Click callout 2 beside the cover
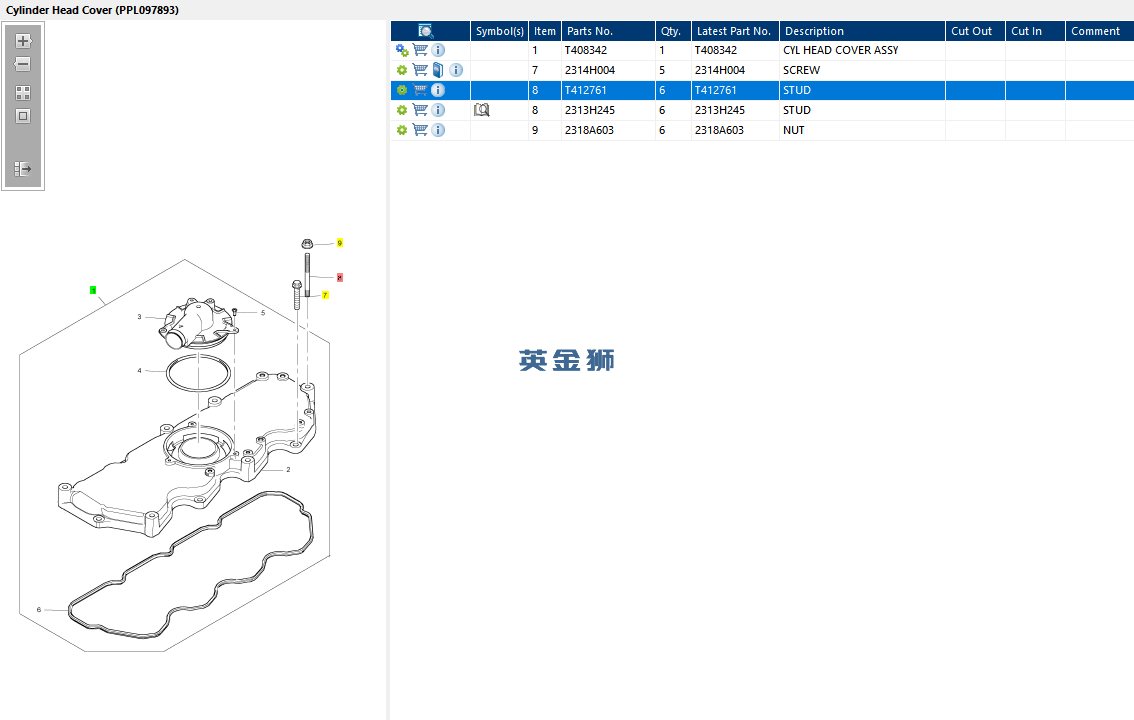 288,470
